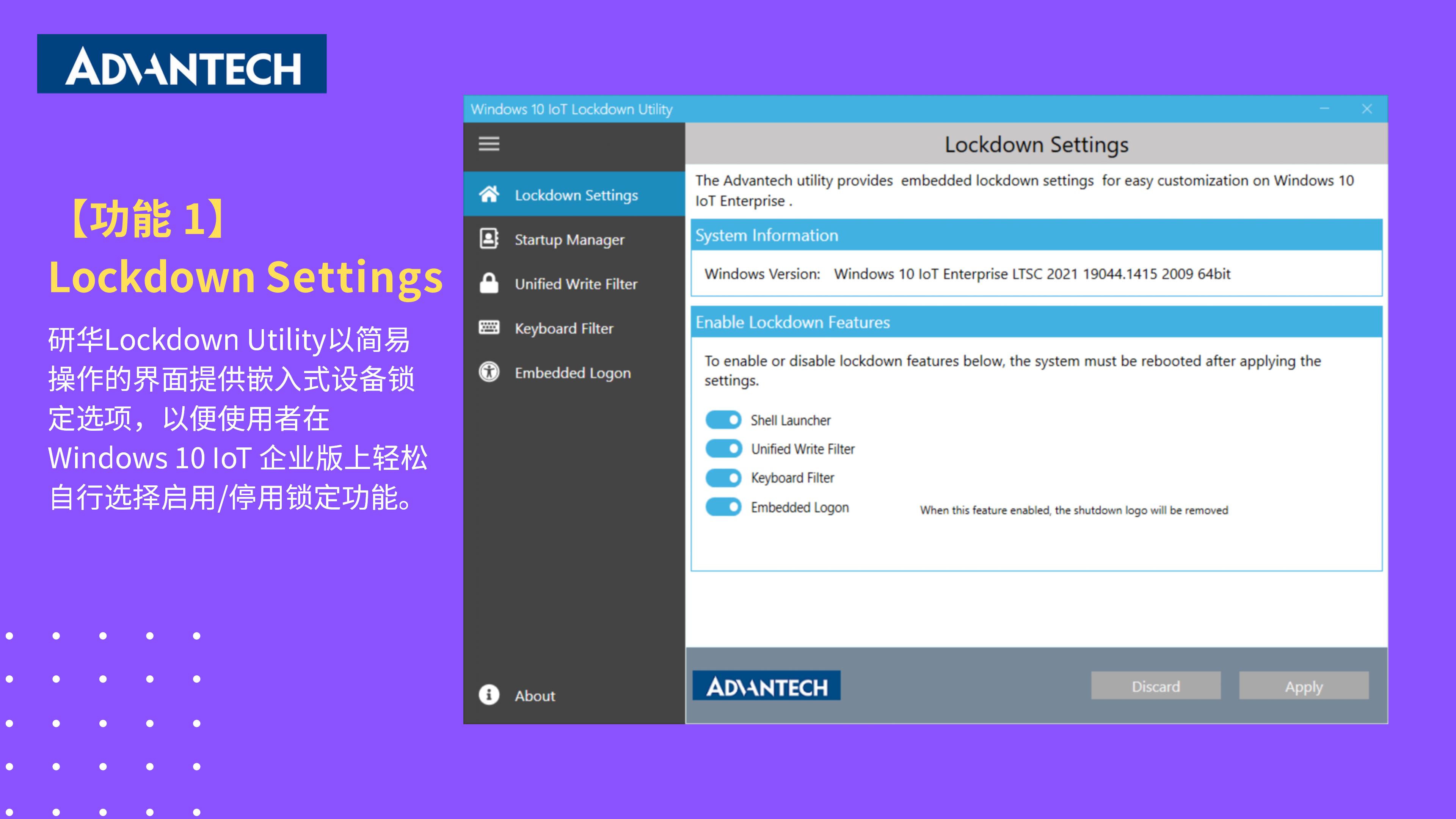Click the Embedded Logon accessibility icon
This screenshot has height=819, width=1456.
[x=489, y=372]
